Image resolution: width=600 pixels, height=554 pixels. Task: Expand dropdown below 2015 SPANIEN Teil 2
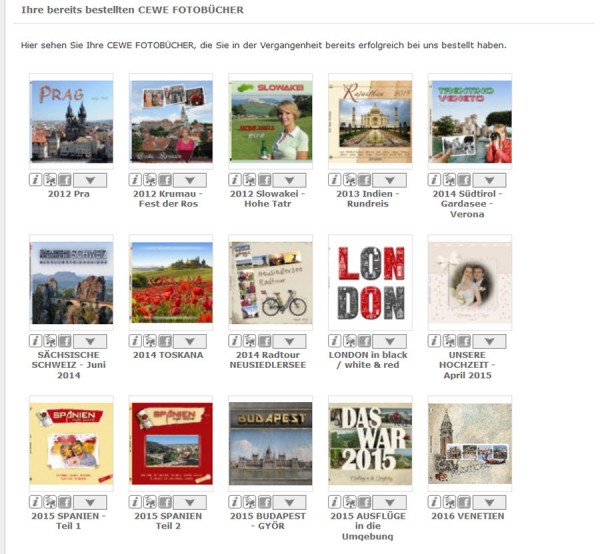coord(190,502)
